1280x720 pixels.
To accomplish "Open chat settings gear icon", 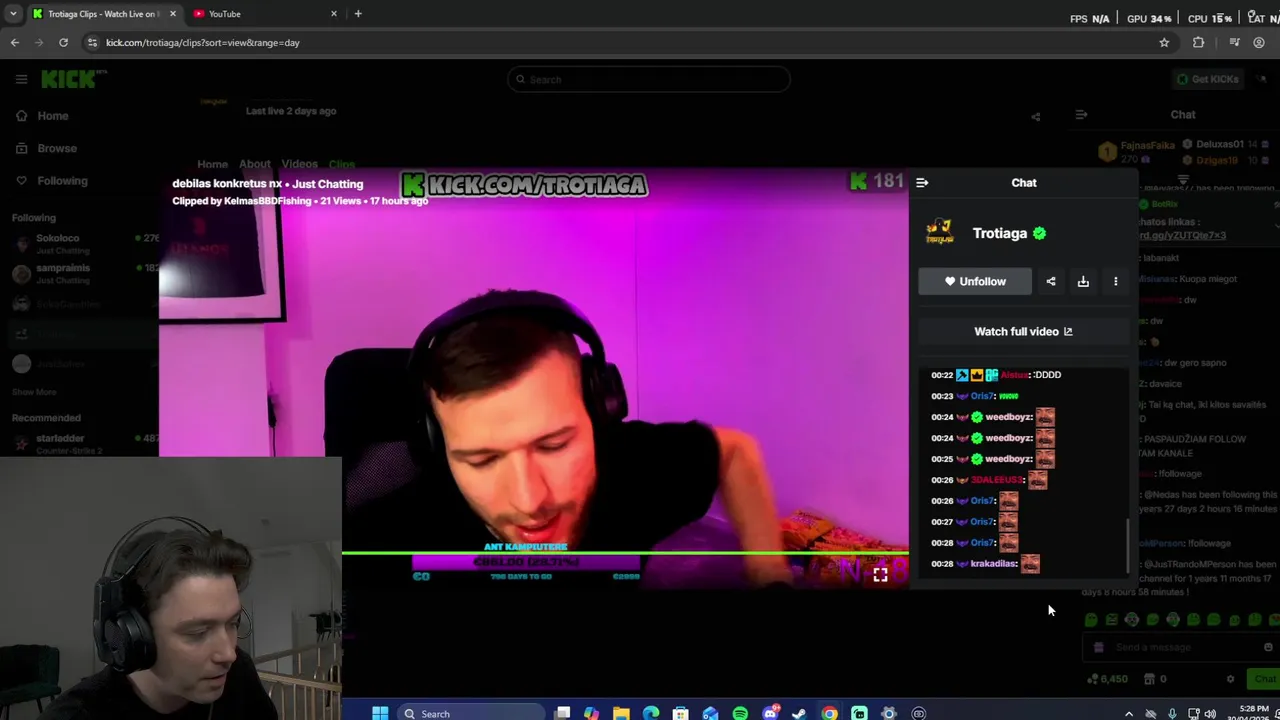I will pos(1230,679).
